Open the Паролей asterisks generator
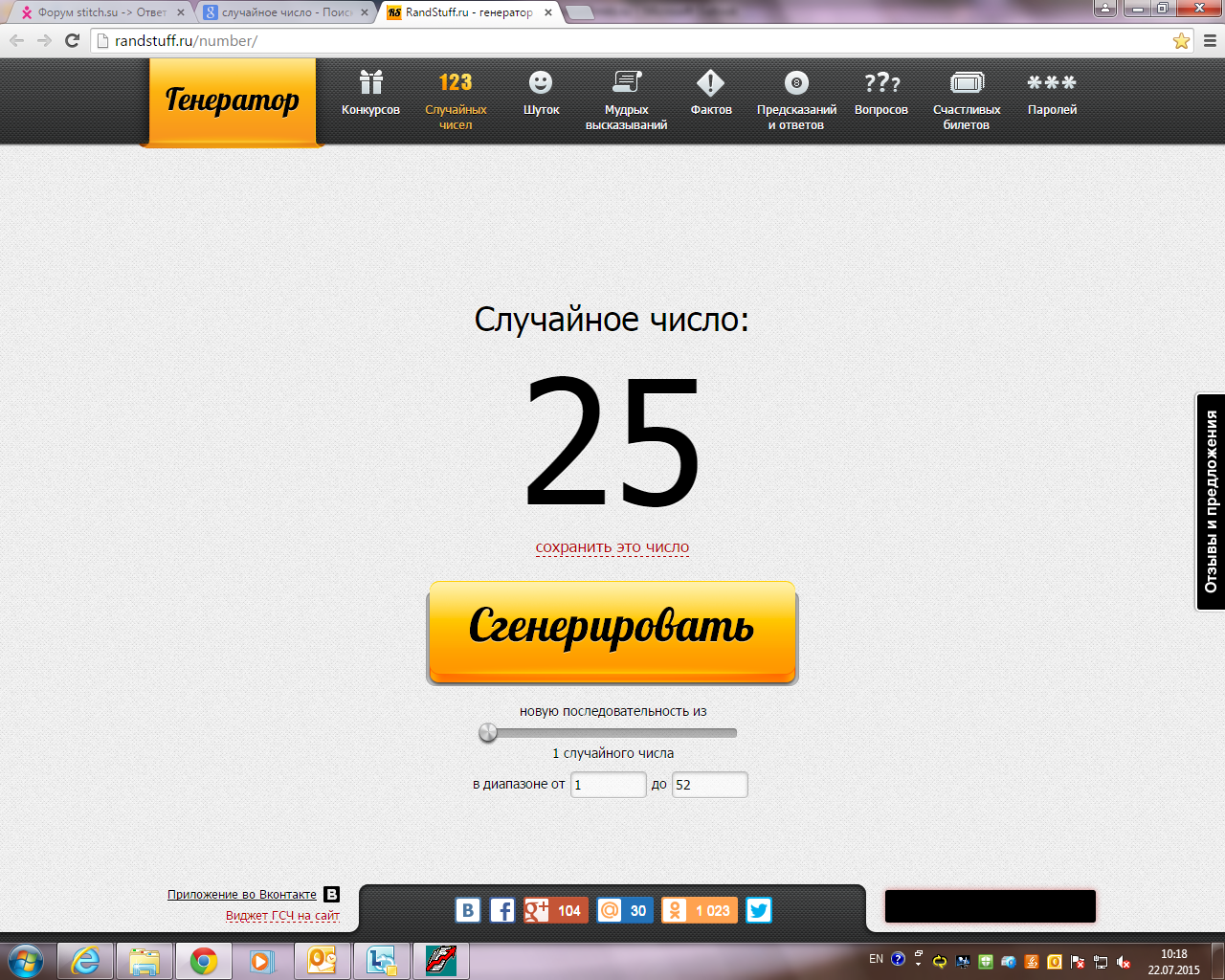The height and width of the screenshot is (980, 1225). (x=1052, y=94)
